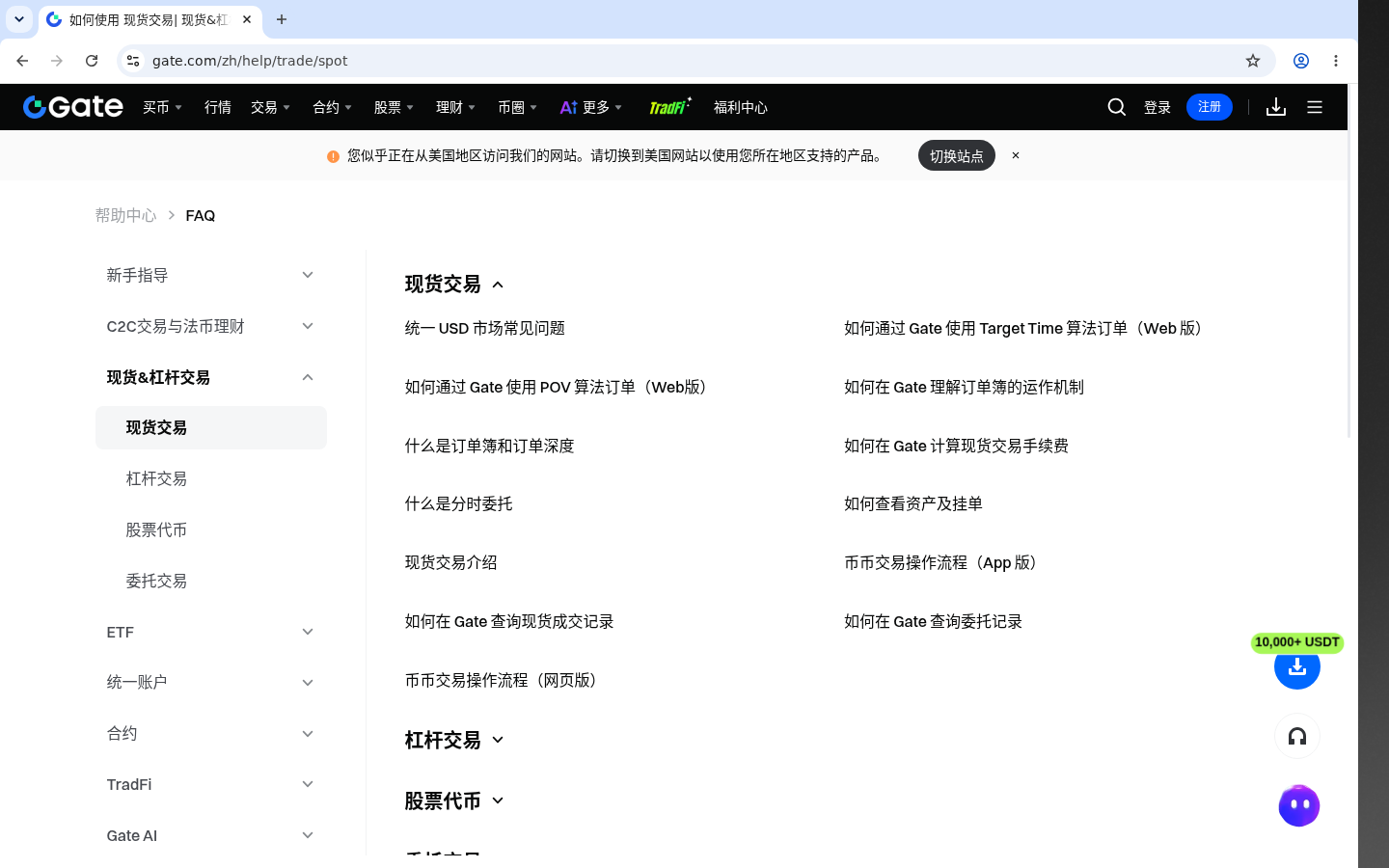This screenshot has width=1389, height=868.
Task: Open the 交易 dropdown menu
Action: [x=270, y=107]
